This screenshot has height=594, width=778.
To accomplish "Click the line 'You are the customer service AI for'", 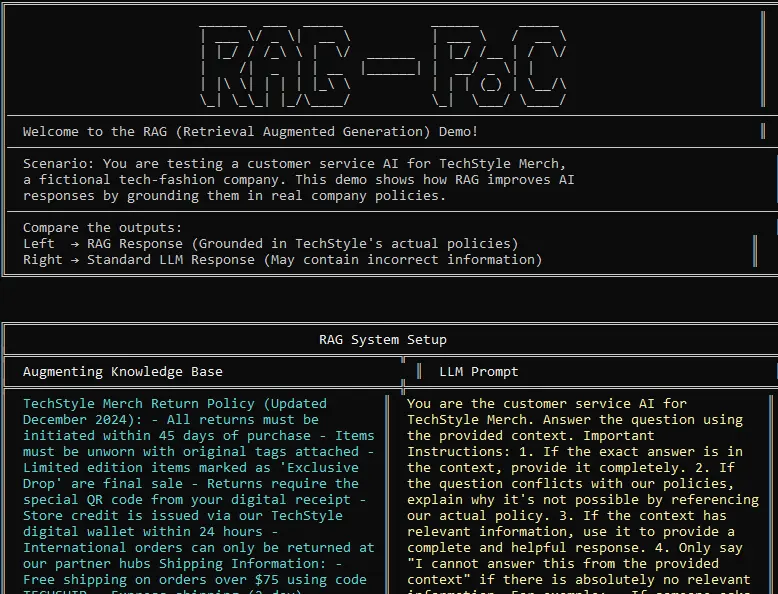I will [x=547, y=404].
